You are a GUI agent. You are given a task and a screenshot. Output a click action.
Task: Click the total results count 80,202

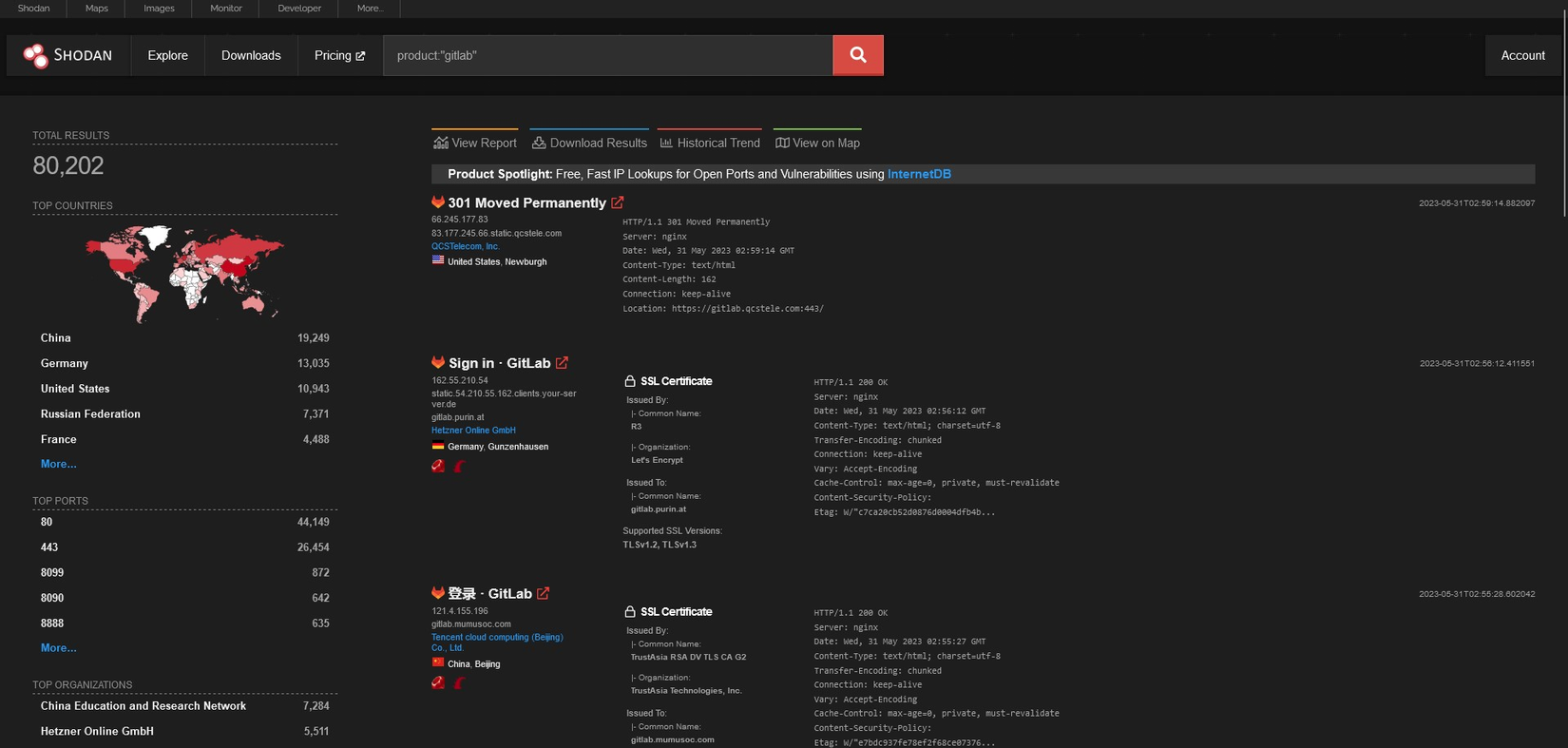coord(68,165)
